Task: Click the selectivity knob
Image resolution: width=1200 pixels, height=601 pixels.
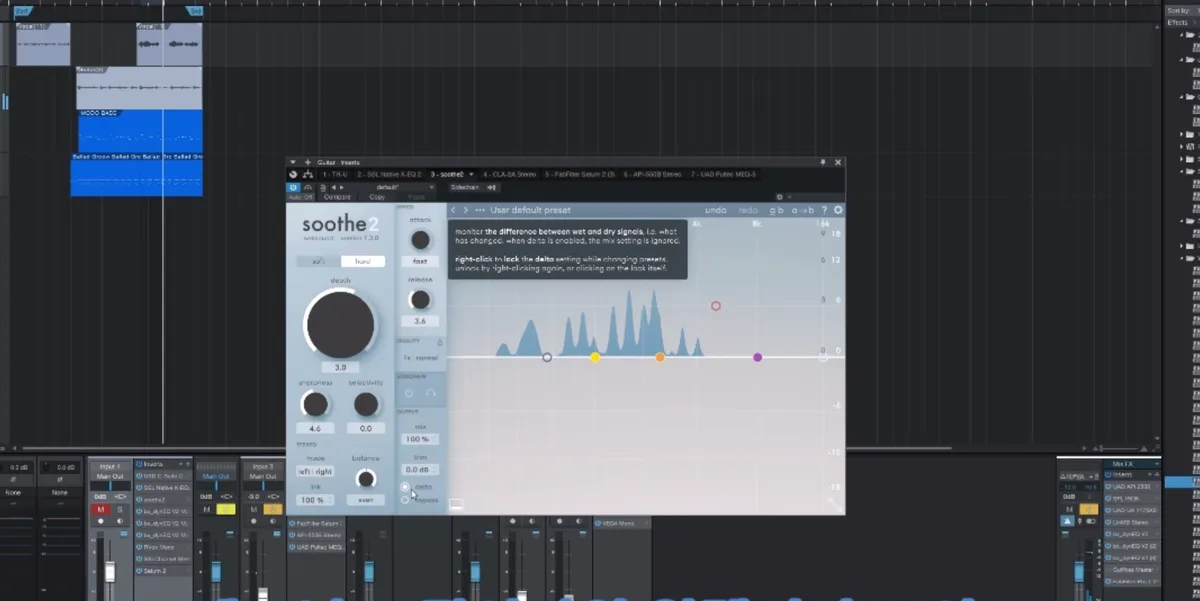Action: click(367, 404)
